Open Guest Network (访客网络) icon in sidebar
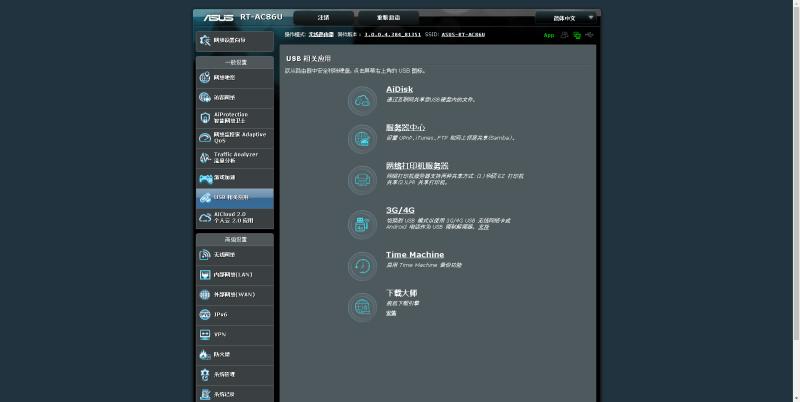The image size is (800, 402). click(x=205, y=97)
